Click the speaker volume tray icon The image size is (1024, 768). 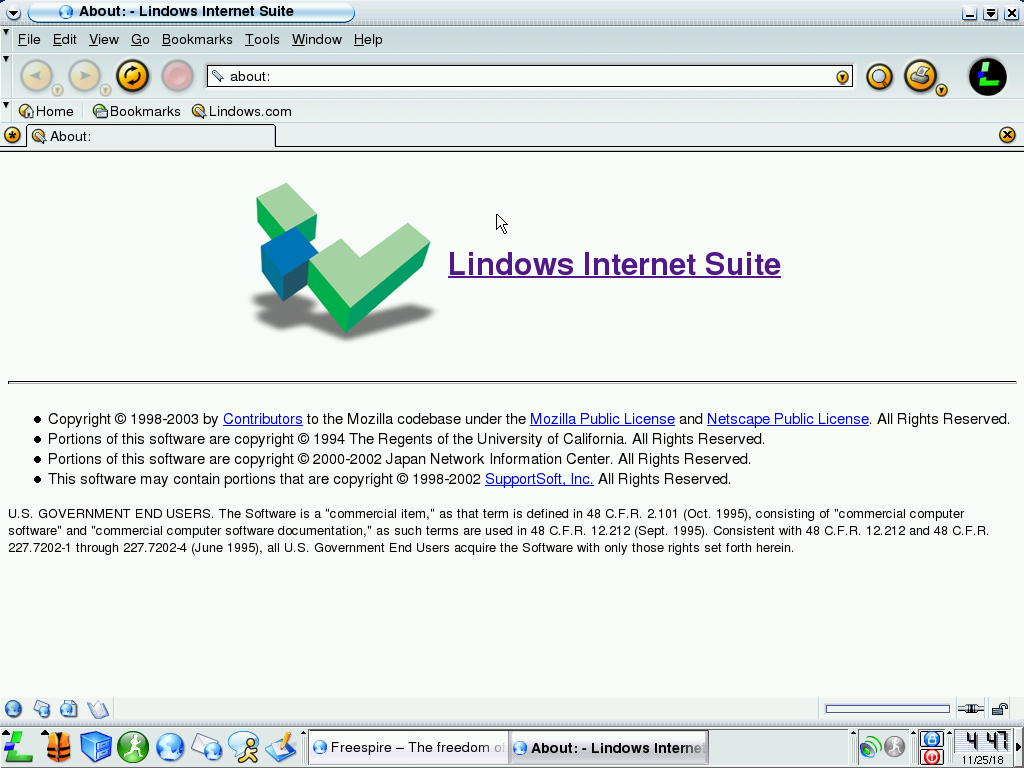pos(870,746)
